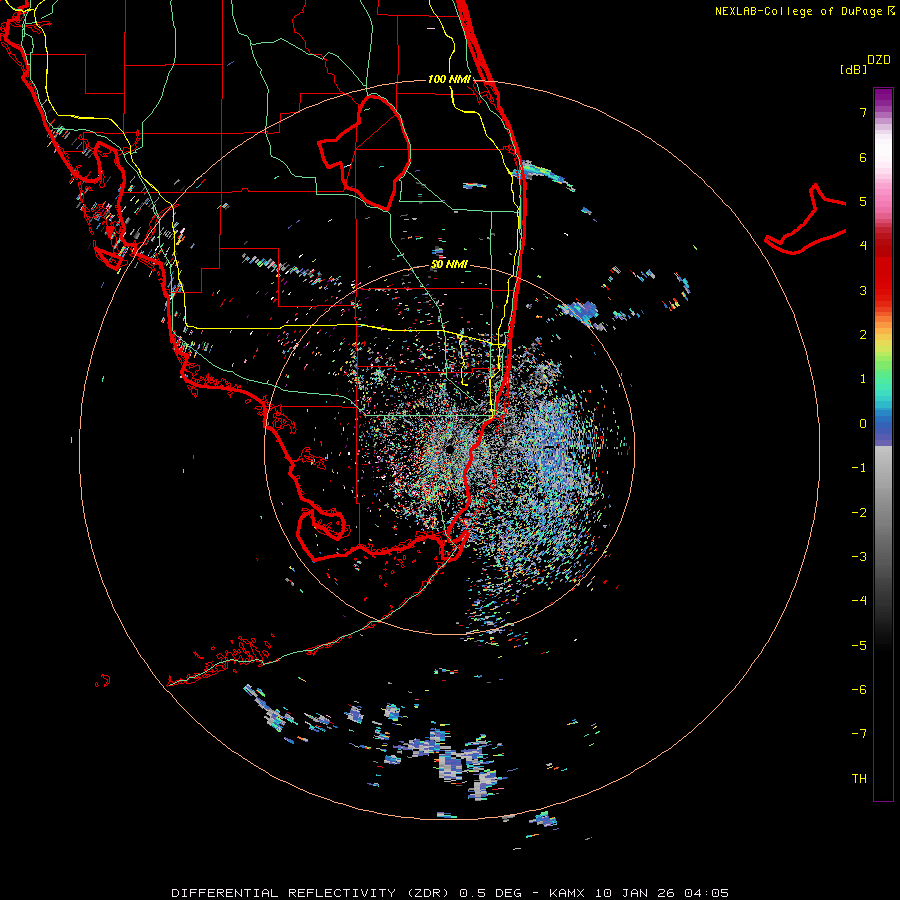Click the radar site center dot
Viewport: 900px width, 900px height.
pos(449,449)
